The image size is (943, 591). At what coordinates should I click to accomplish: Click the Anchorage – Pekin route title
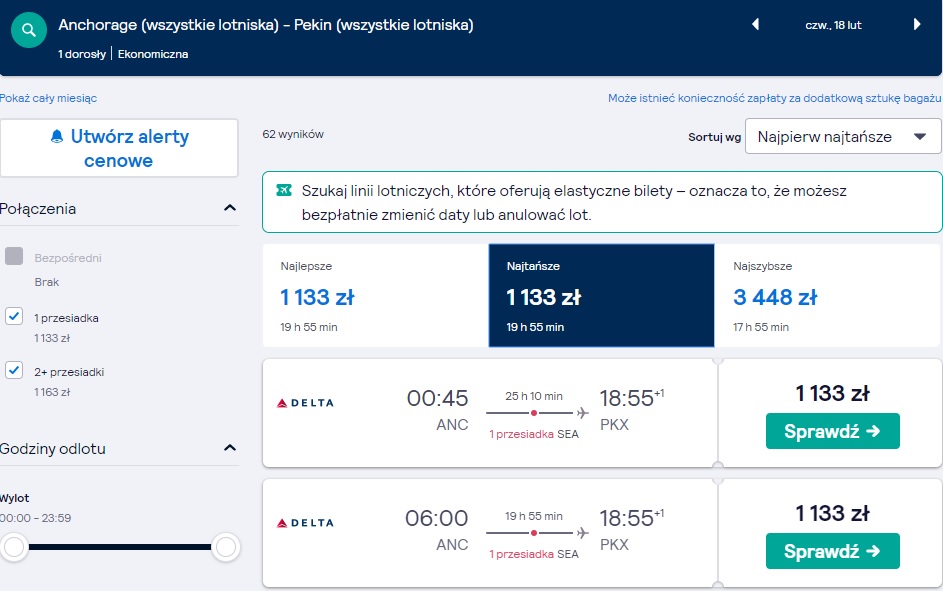pos(266,25)
